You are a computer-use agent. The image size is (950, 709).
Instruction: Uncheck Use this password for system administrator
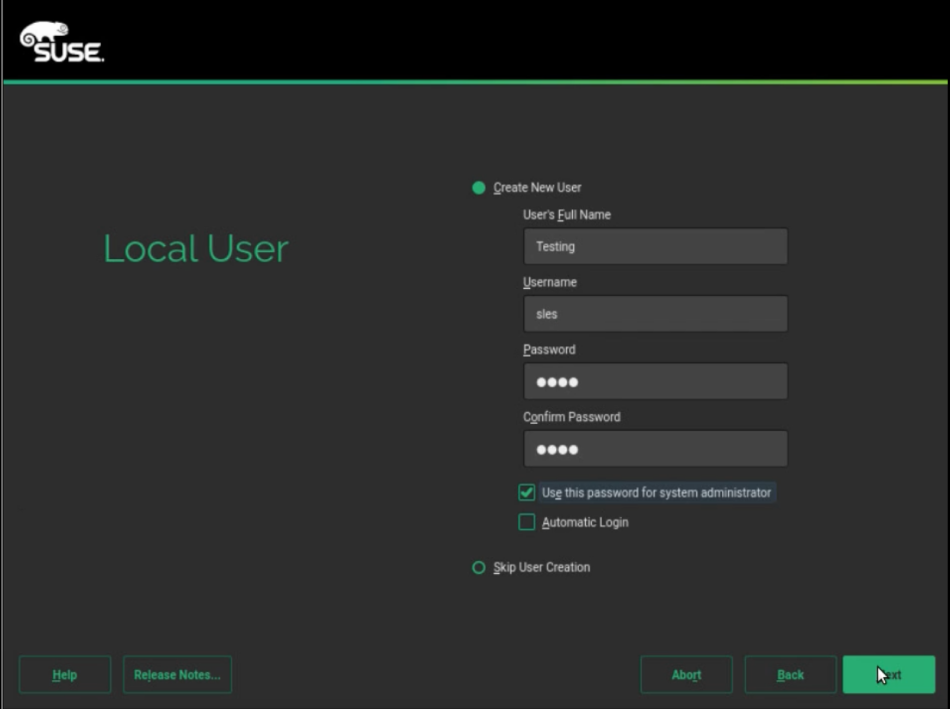tap(527, 492)
